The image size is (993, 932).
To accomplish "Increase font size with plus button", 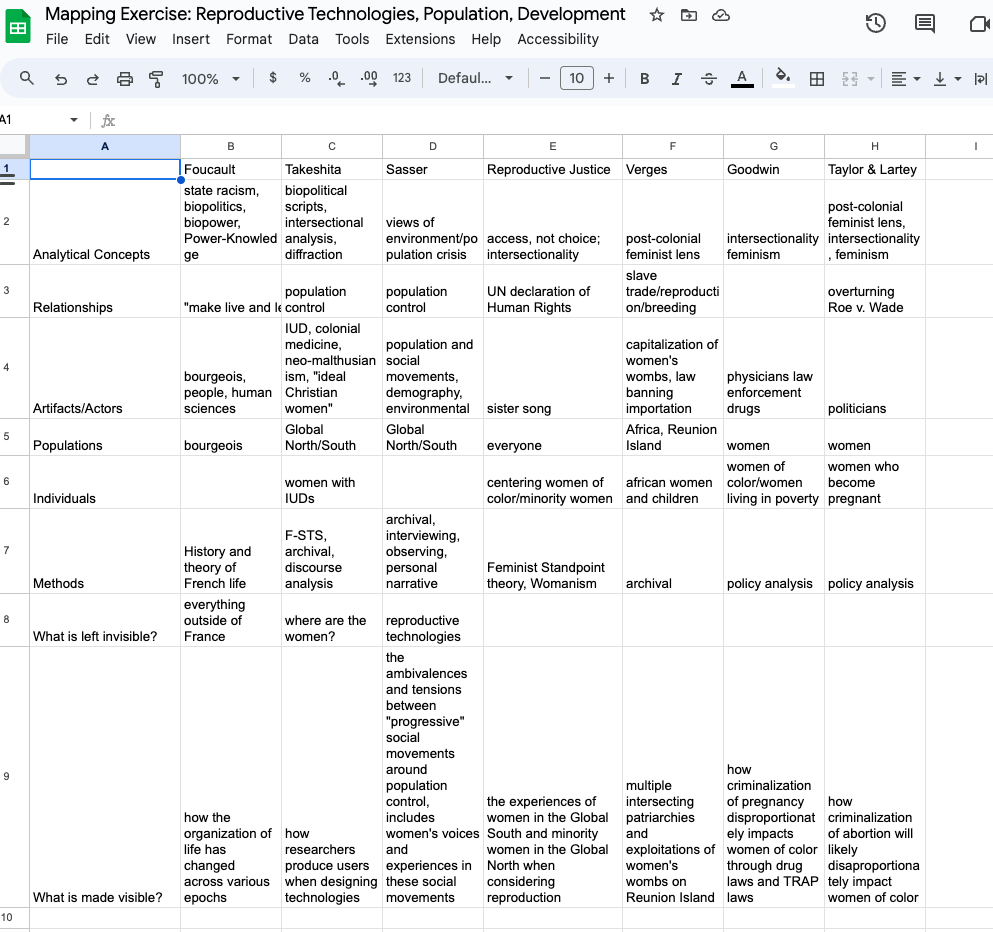I will point(609,79).
